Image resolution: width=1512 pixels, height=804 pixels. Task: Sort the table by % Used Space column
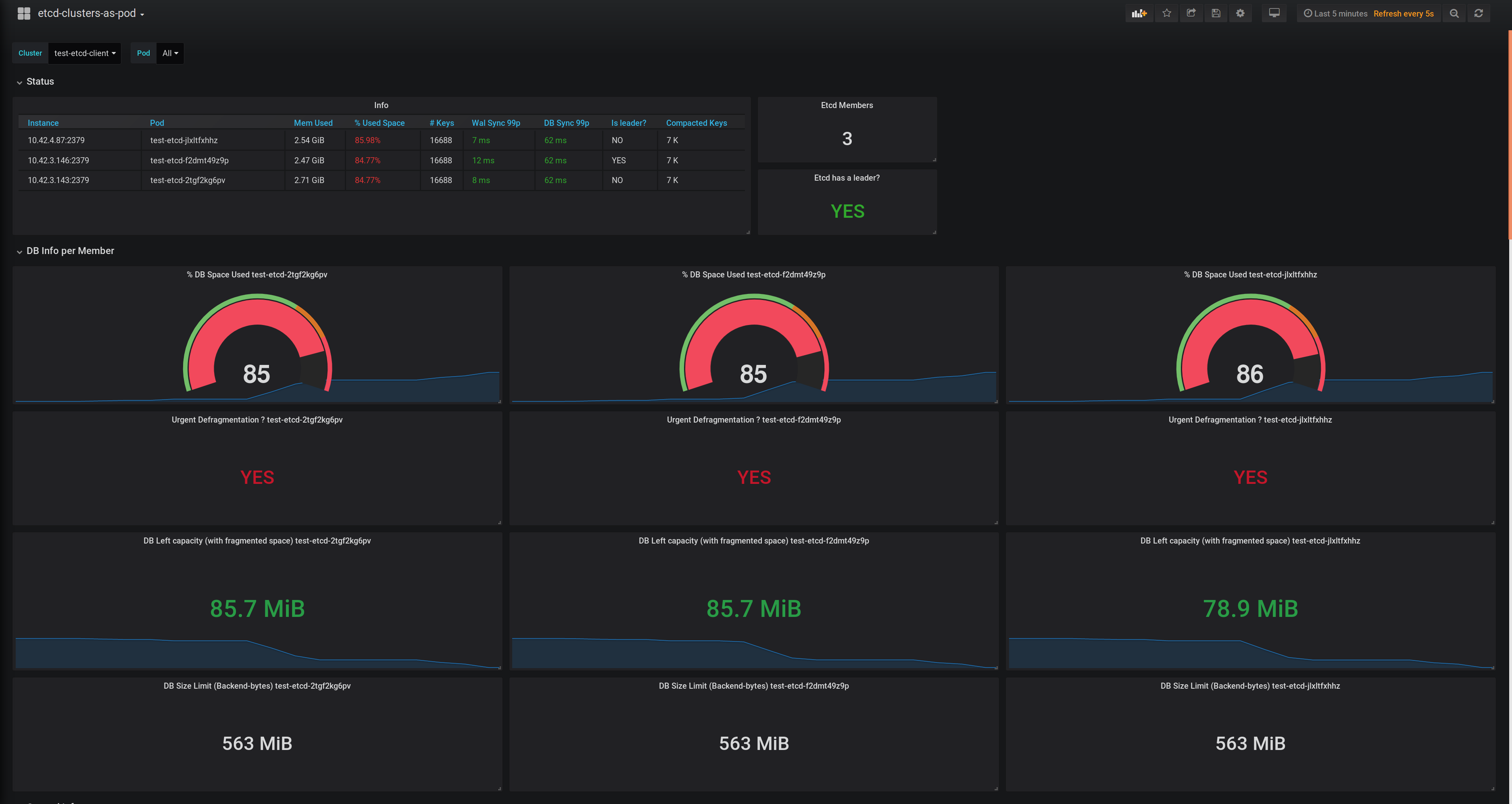coord(379,123)
